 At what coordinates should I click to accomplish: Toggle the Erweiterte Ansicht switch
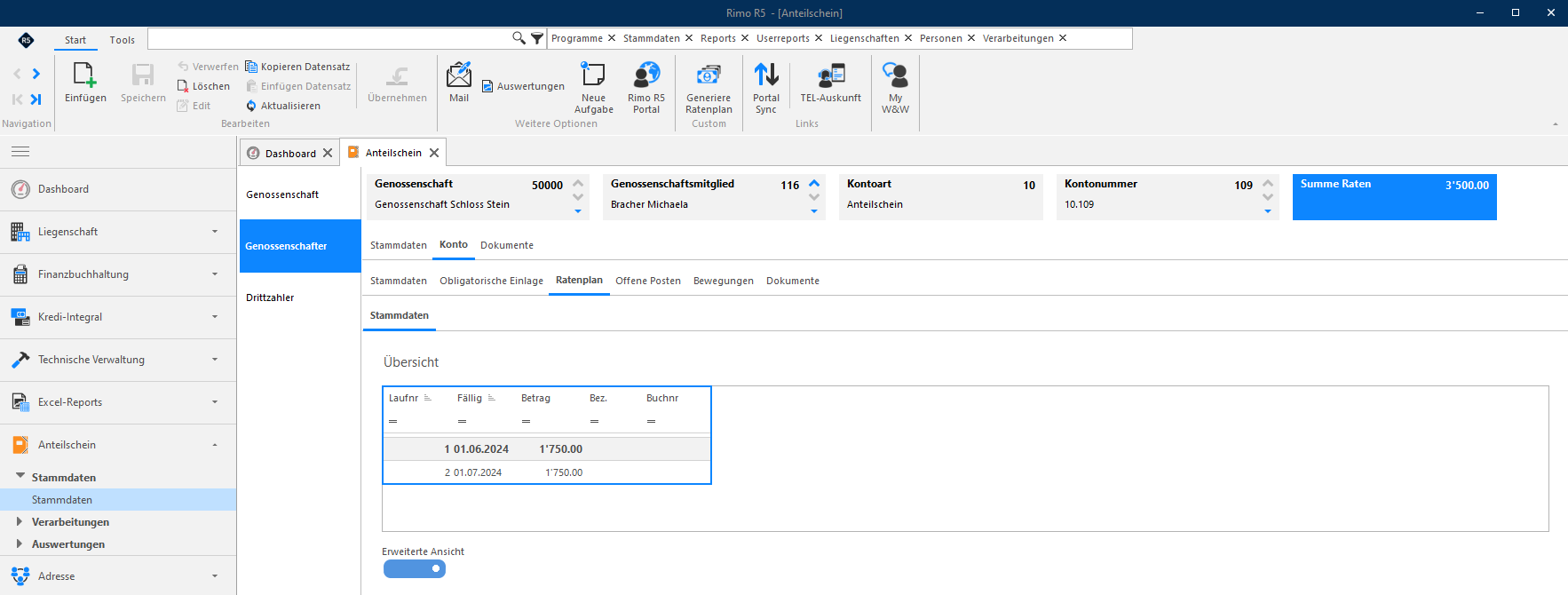(415, 569)
